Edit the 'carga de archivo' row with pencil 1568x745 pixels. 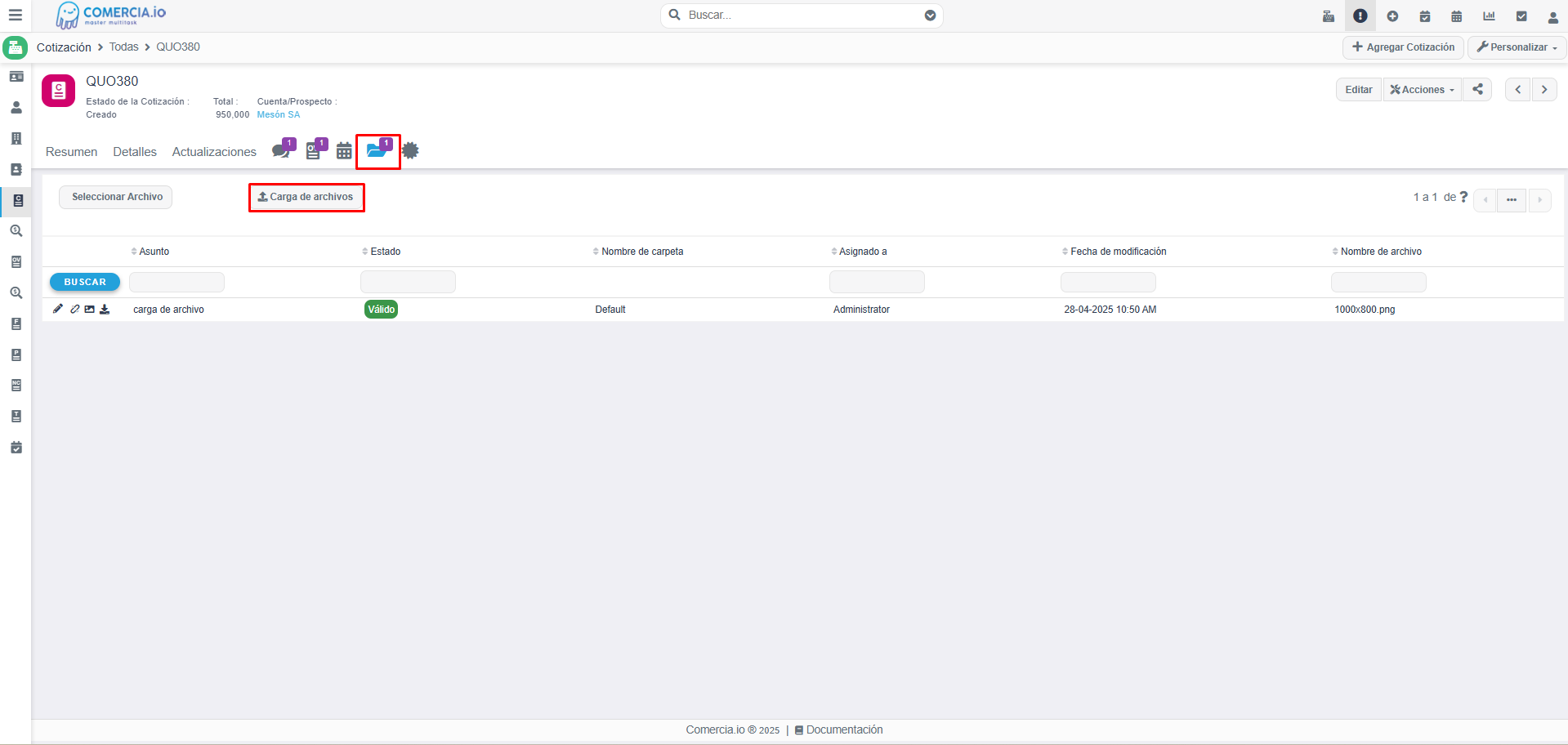[57, 309]
